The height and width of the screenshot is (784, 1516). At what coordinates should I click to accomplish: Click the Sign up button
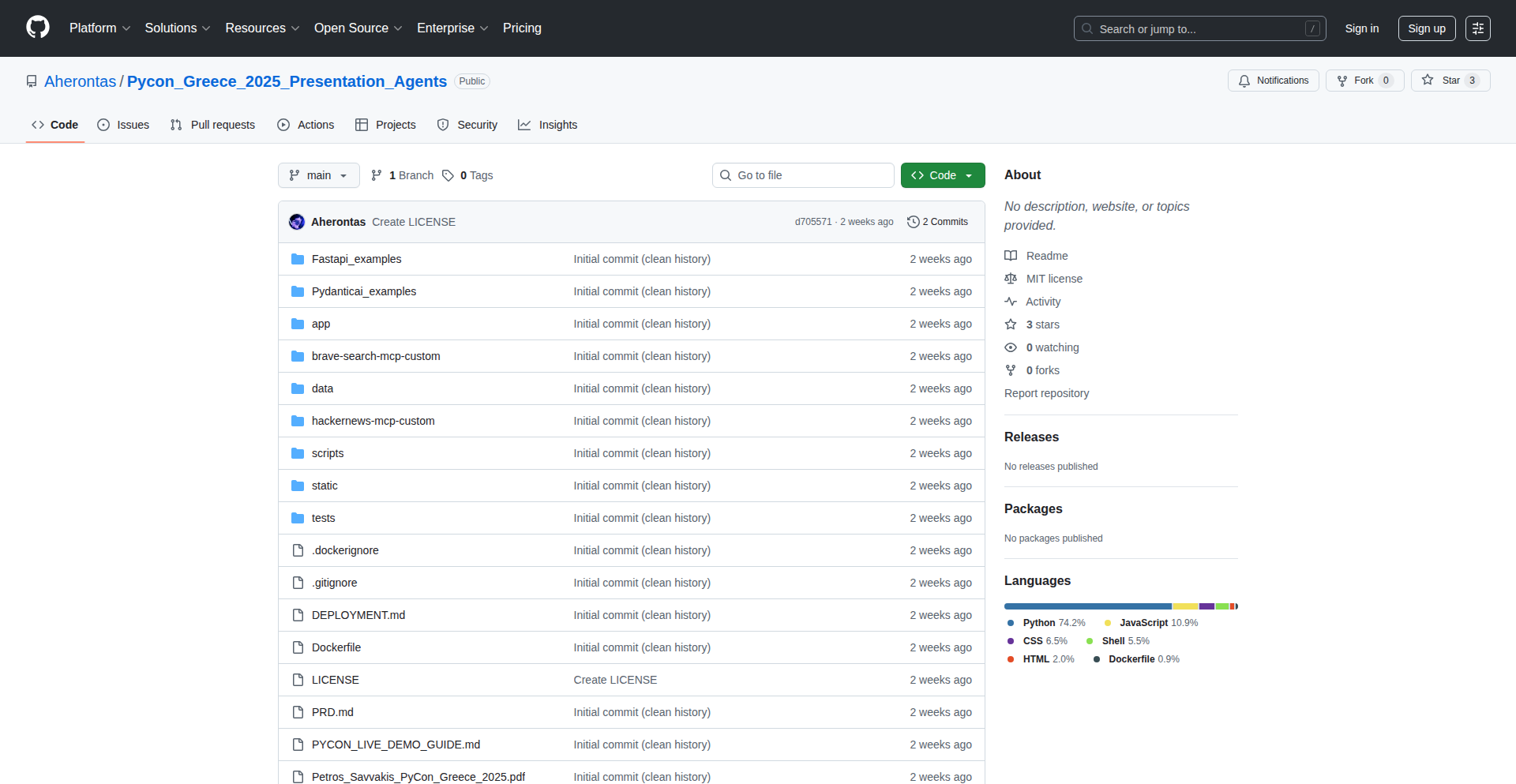1427,28
